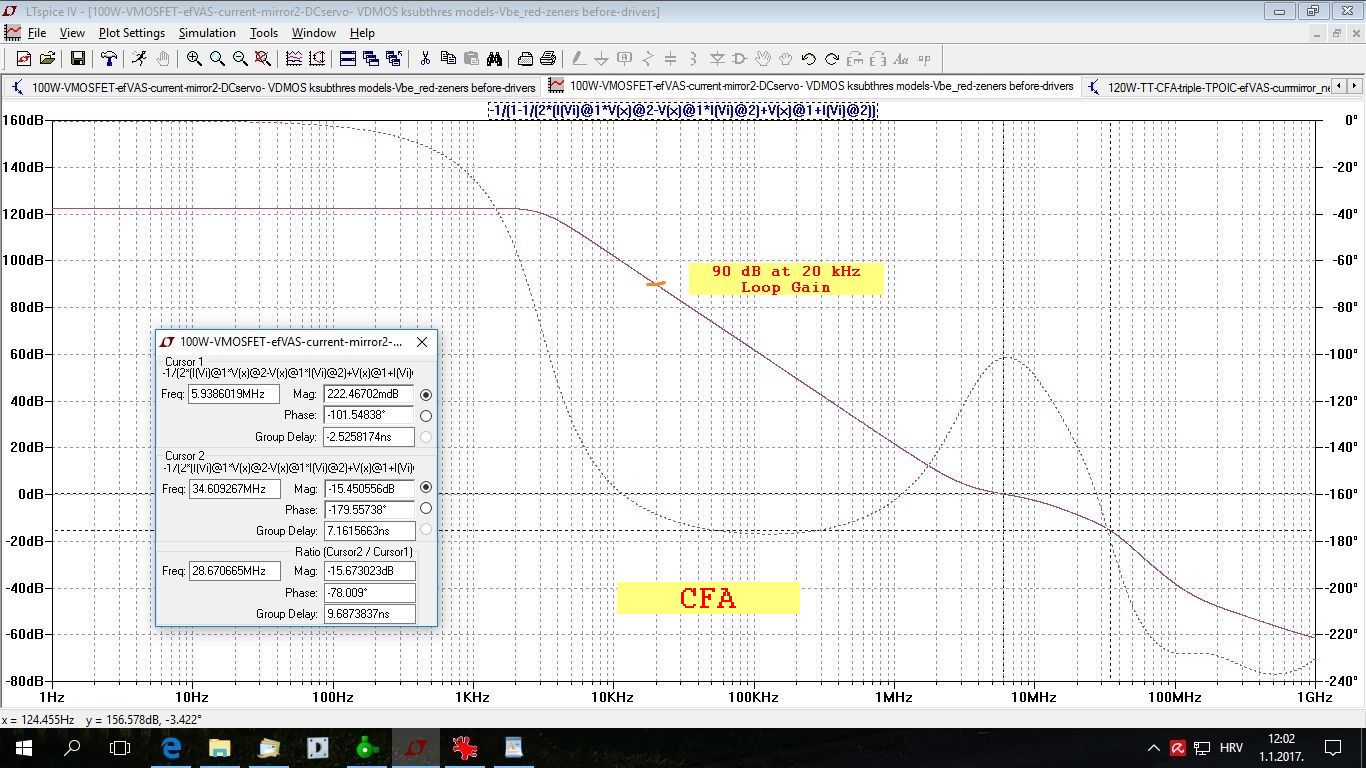Click the taskbar clock showing 12:02
This screenshot has height=768, width=1366.
pyautogui.click(x=1282, y=747)
